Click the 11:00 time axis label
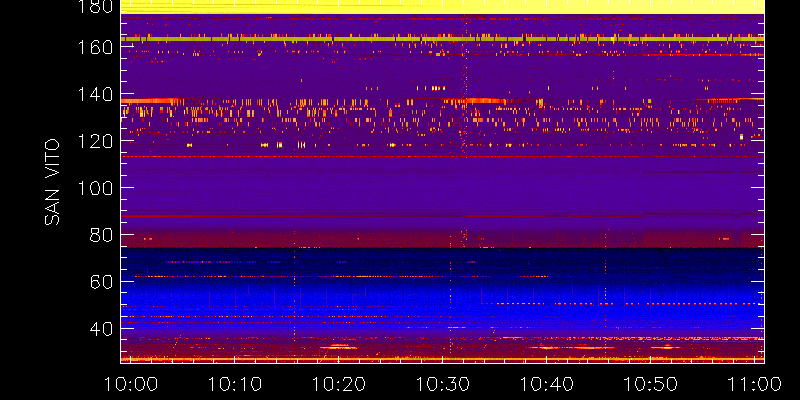Image resolution: width=800 pixels, height=400 pixels. coord(755,384)
